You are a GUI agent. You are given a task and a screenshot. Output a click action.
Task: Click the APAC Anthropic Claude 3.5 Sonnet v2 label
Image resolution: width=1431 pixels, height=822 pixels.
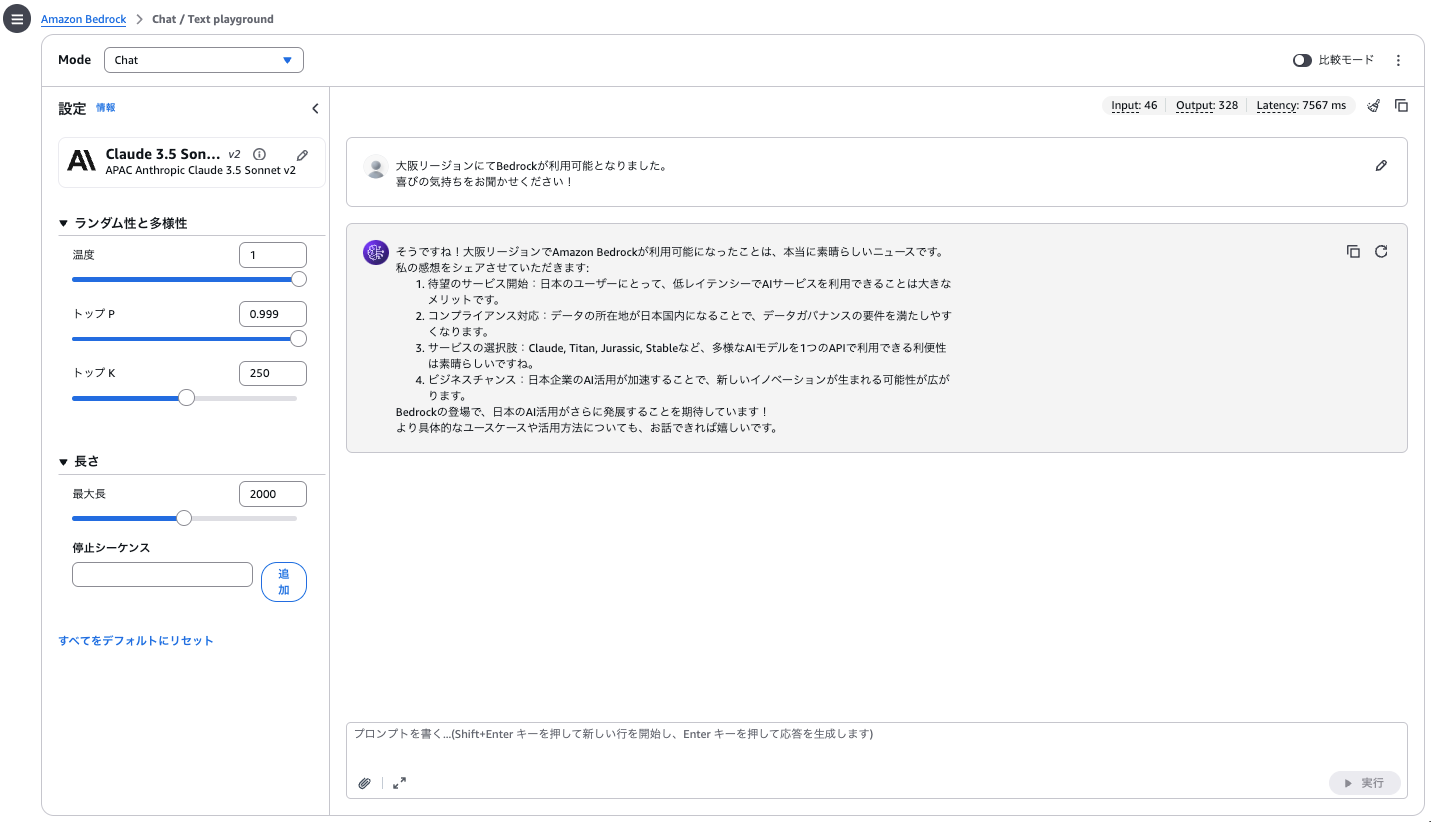click(201, 171)
